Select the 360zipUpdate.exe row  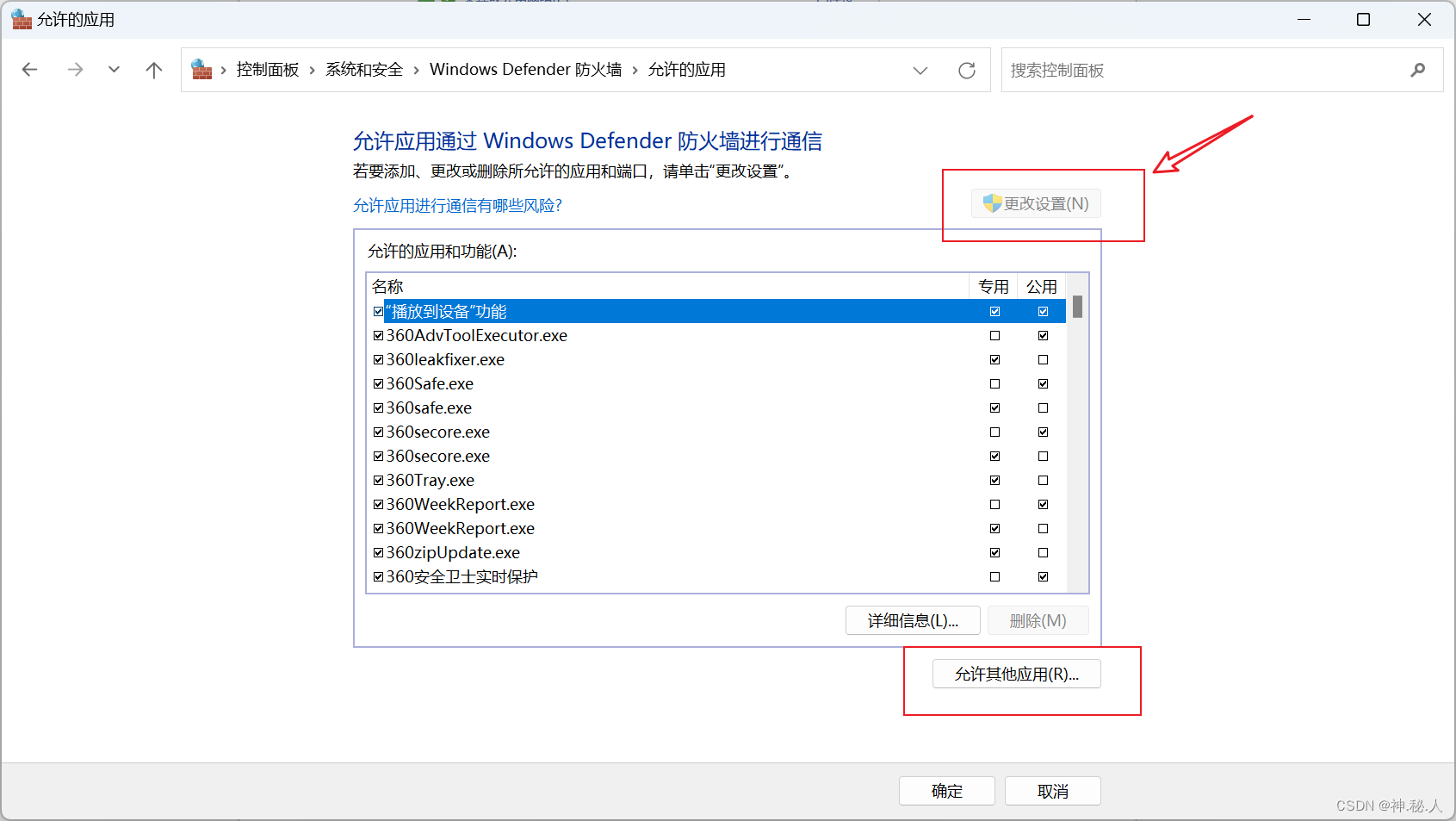coord(716,552)
